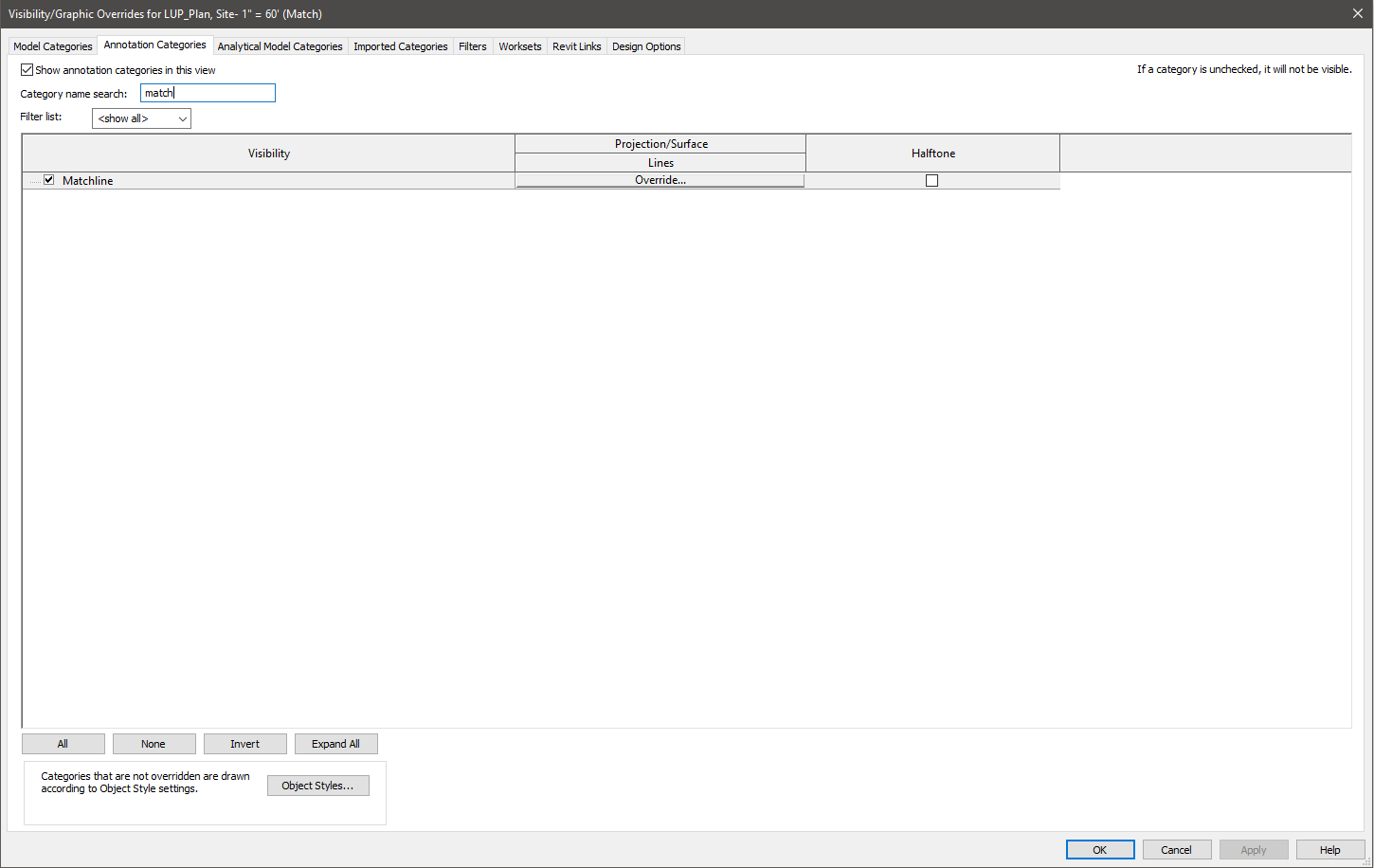Open the Projection/Surface Lines Override dialog
Screen dimensions: 1374x868
coord(660,179)
